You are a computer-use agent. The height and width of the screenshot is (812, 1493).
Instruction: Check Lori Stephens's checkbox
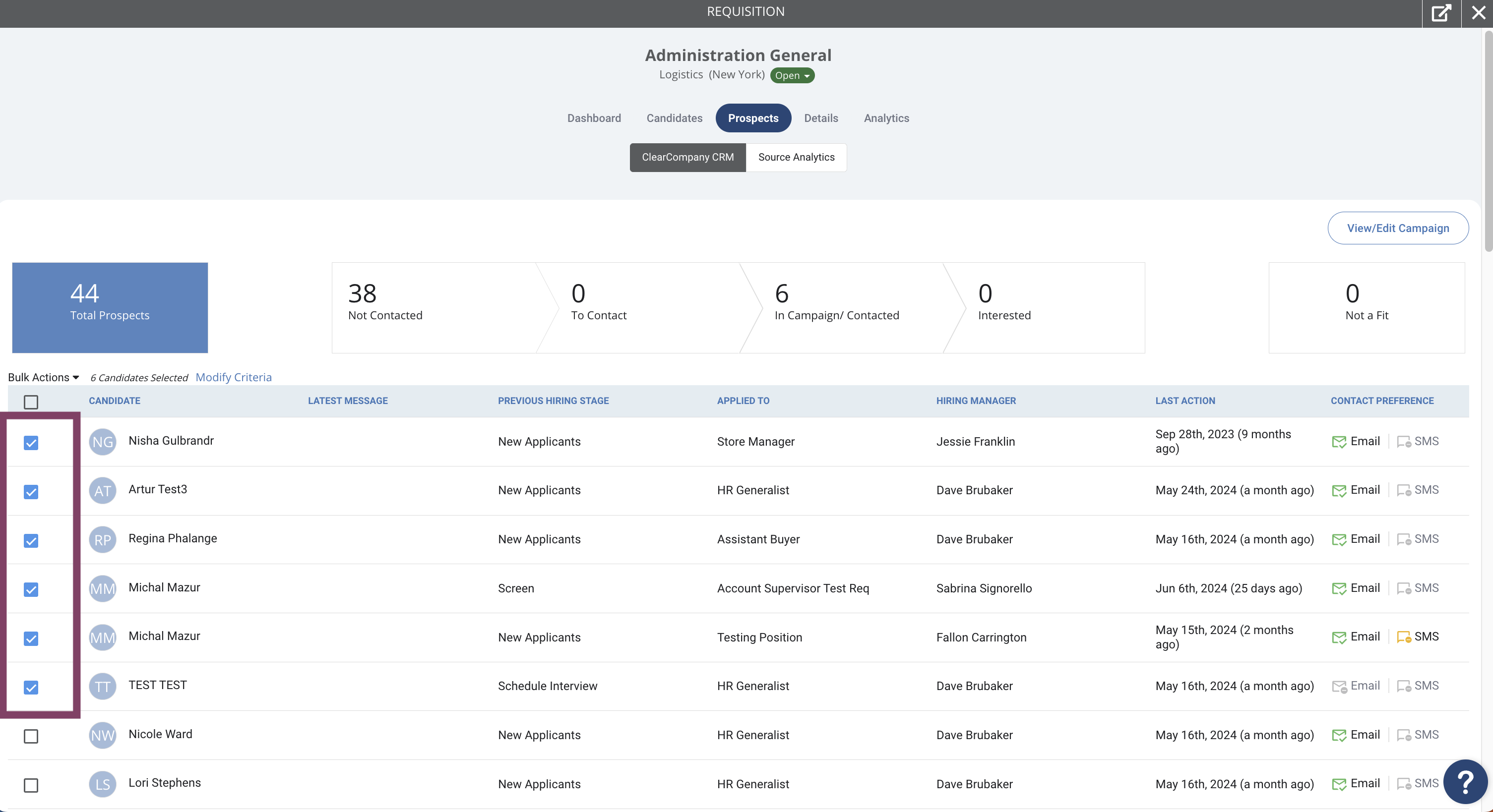tap(31, 785)
